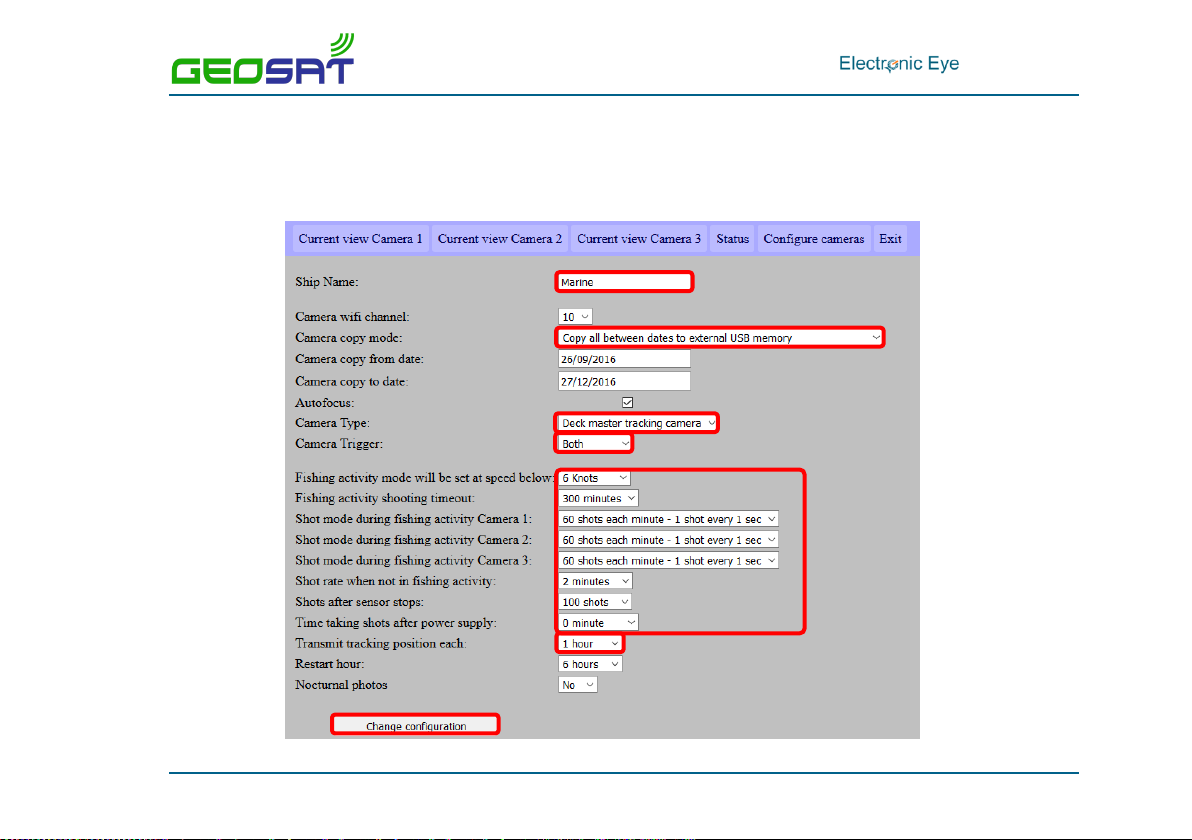The image size is (1192, 840).
Task: Open the fishing speed Knots dropdown
Action: [x=594, y=478]
